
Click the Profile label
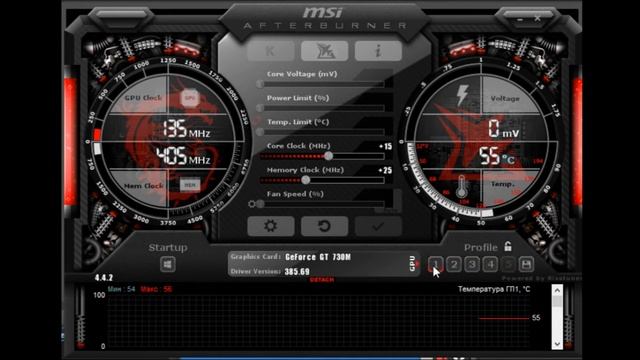click(x=481, y=248)
